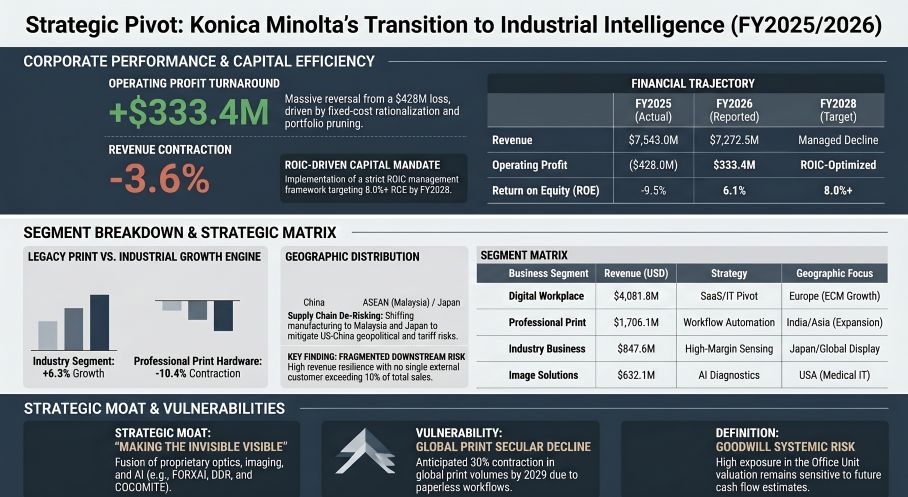Click 'STRATEGIC MOAT & VULNERABILITIES' section heading

tap(154, 408)
